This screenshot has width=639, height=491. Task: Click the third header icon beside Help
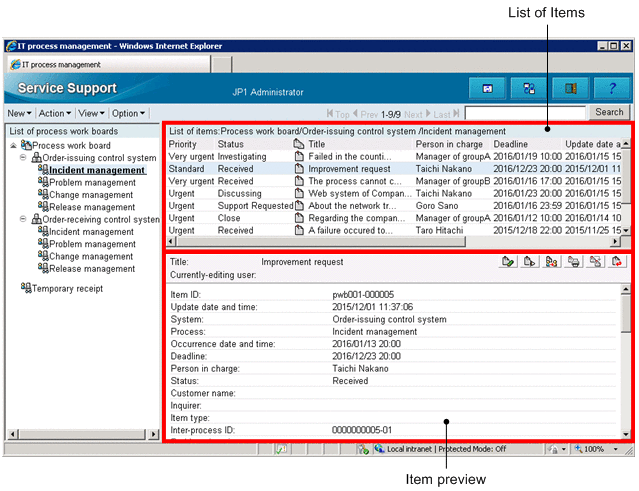(x=570, y=89)
